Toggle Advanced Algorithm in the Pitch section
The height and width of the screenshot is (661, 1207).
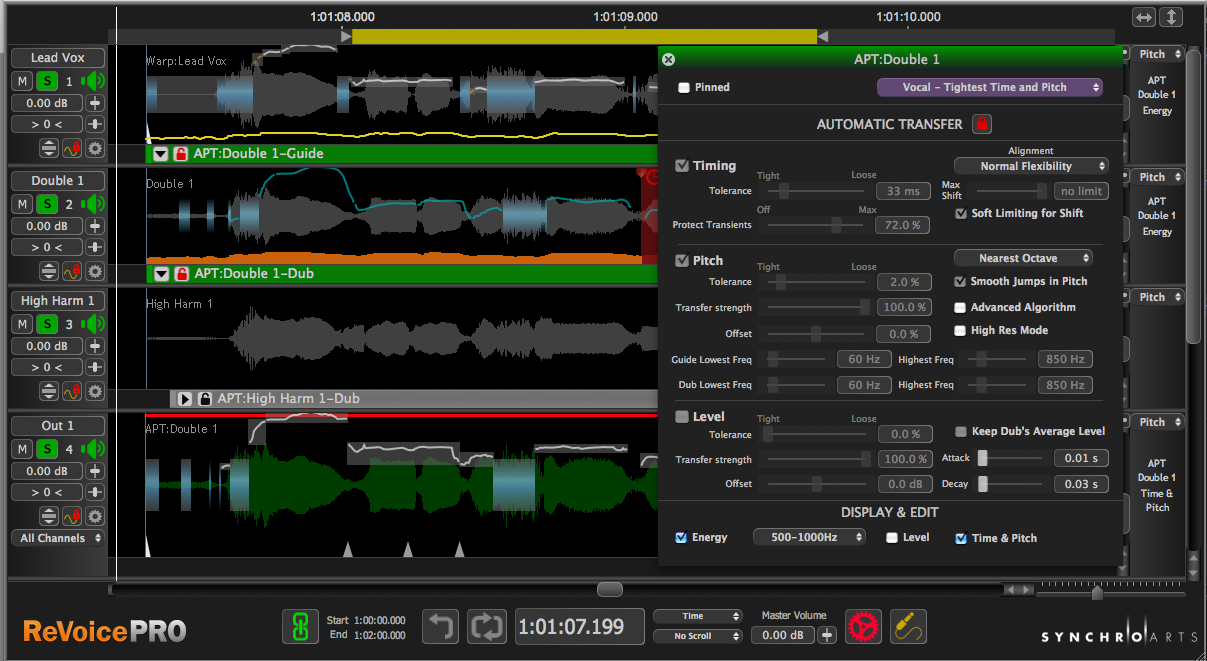960,307
